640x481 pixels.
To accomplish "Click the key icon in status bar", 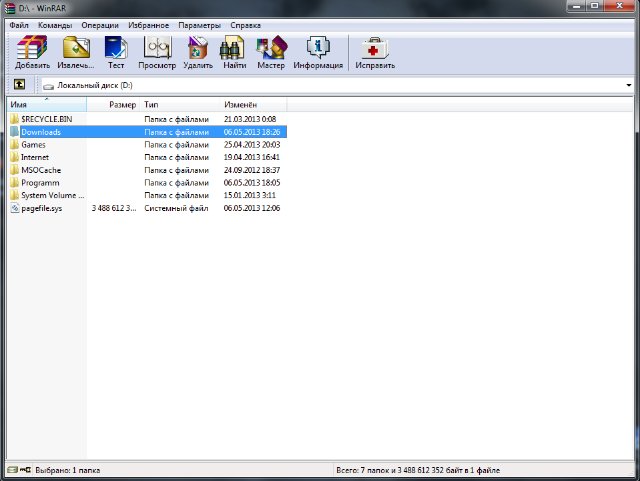I will tap(25, 470).
